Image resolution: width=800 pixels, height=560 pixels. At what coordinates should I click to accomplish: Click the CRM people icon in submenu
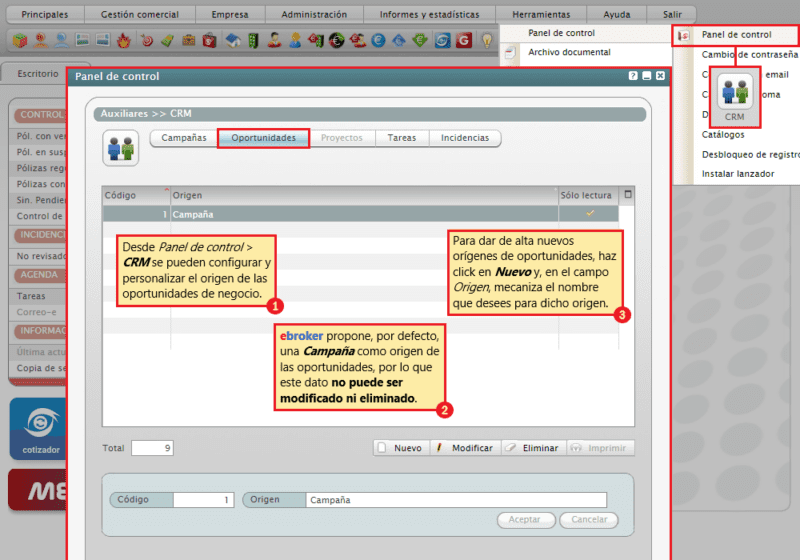735,96
